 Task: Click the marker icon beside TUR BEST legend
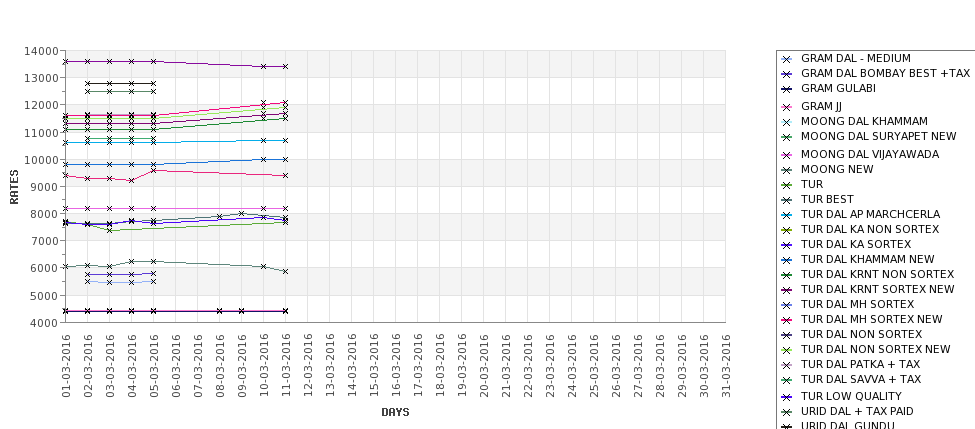[x=787, y=200]
